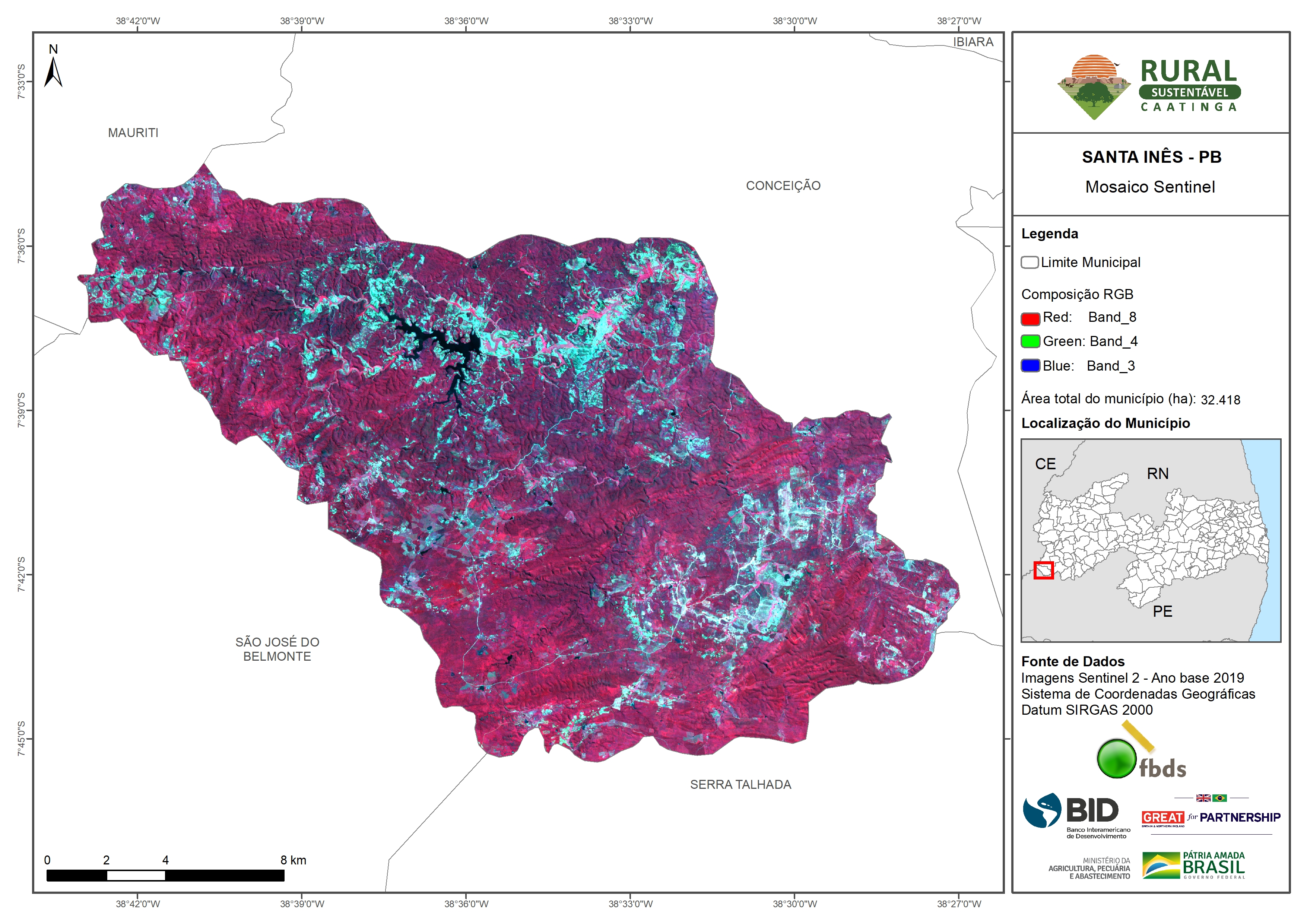1307x924 pixels.
Task: Click the Pátria Amada Brasil logo
Action: pyautogui.click(x=1194, y=866)
